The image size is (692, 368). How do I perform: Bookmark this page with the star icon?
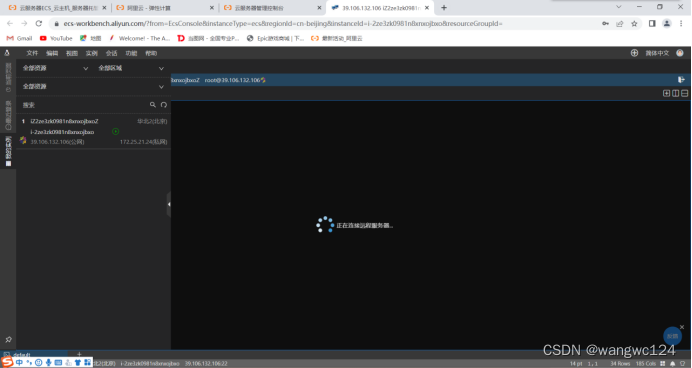coord(634,23)
